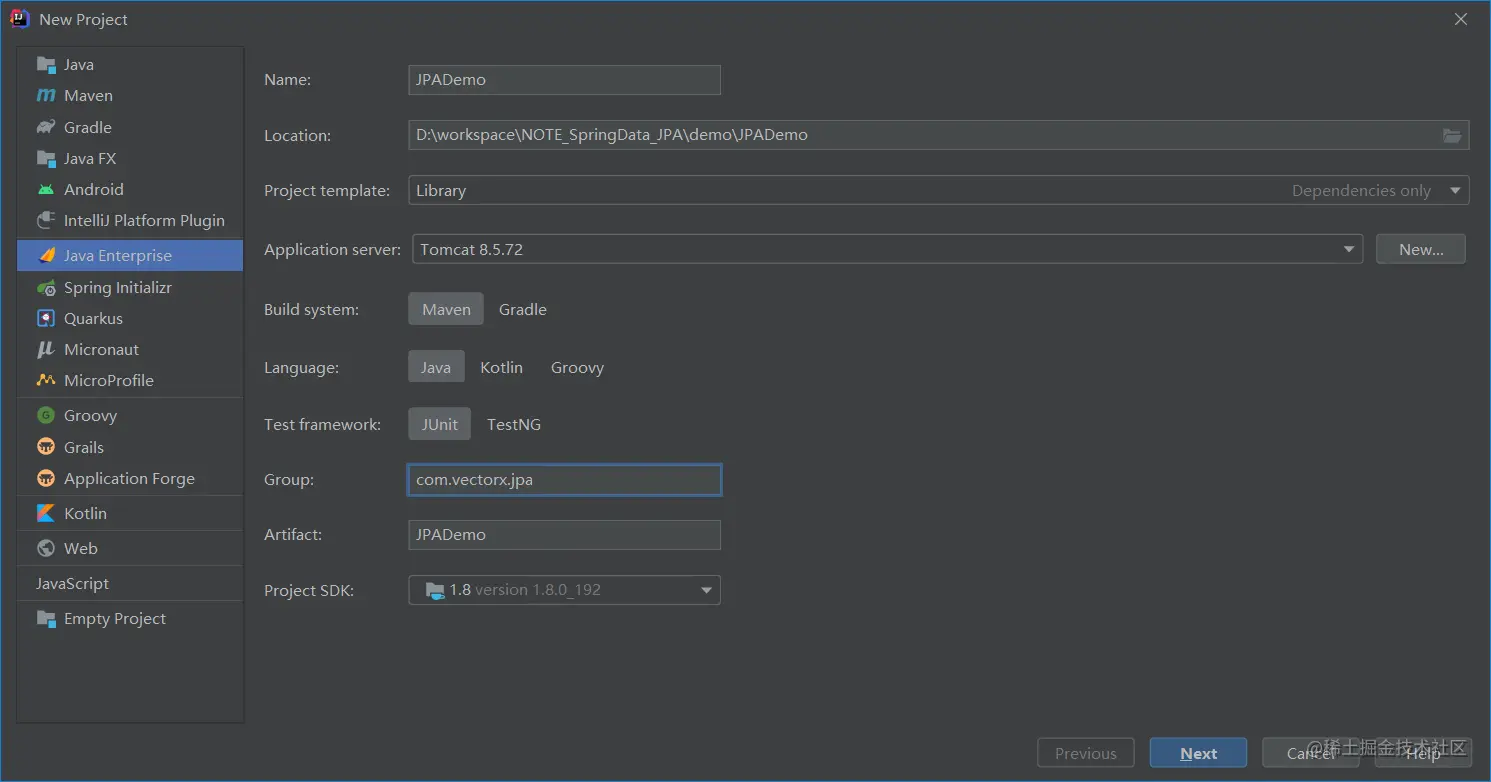Select JavaScript category in list
Viewport: 1491px width, 782px height.
pyautogui.click(x=130, y=583)
